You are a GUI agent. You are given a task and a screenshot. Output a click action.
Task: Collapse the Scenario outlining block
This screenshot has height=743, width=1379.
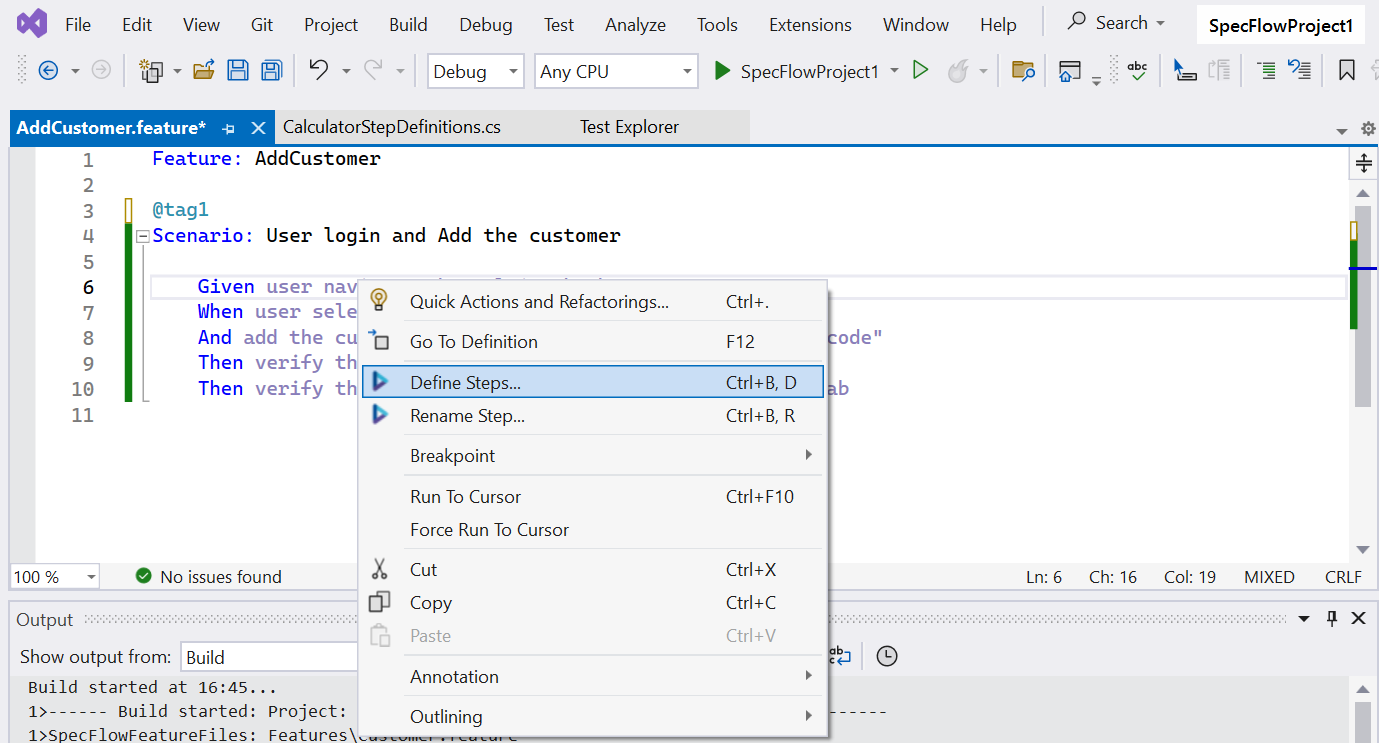[x=143, y=237]
